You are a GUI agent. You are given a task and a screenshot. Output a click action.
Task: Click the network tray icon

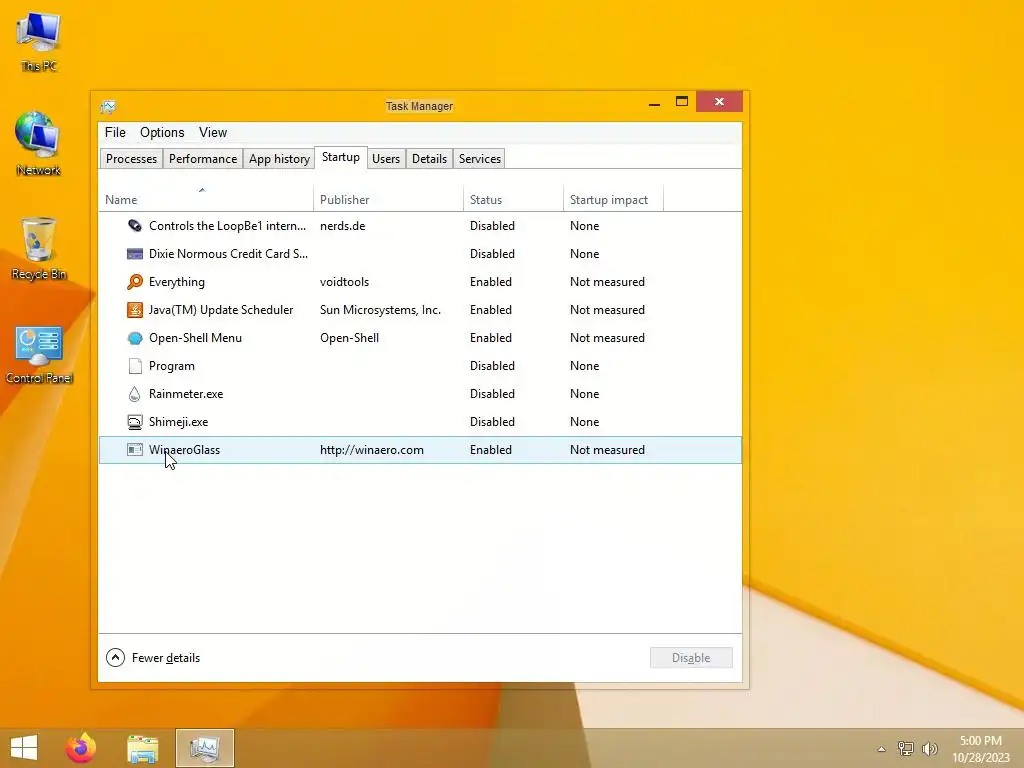pos(905,748)
